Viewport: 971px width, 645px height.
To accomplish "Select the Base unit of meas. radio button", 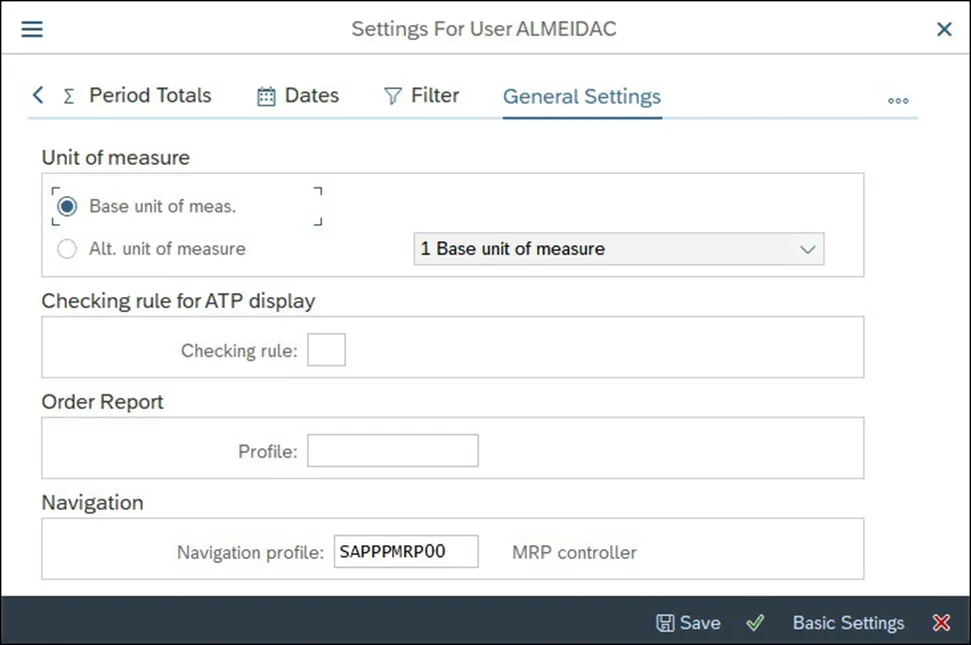I will [x=67, y=207].
